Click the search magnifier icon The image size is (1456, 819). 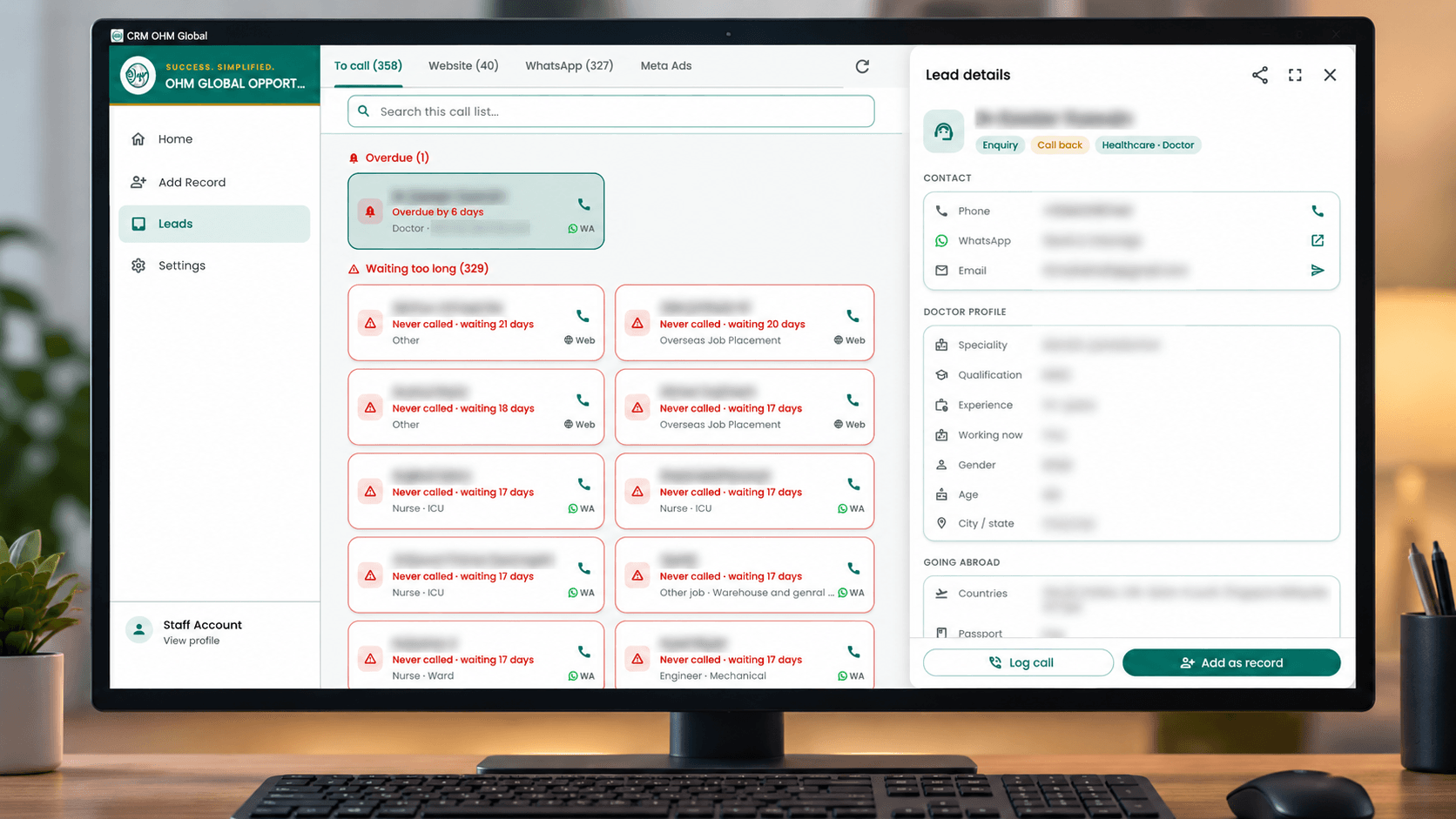364,111
